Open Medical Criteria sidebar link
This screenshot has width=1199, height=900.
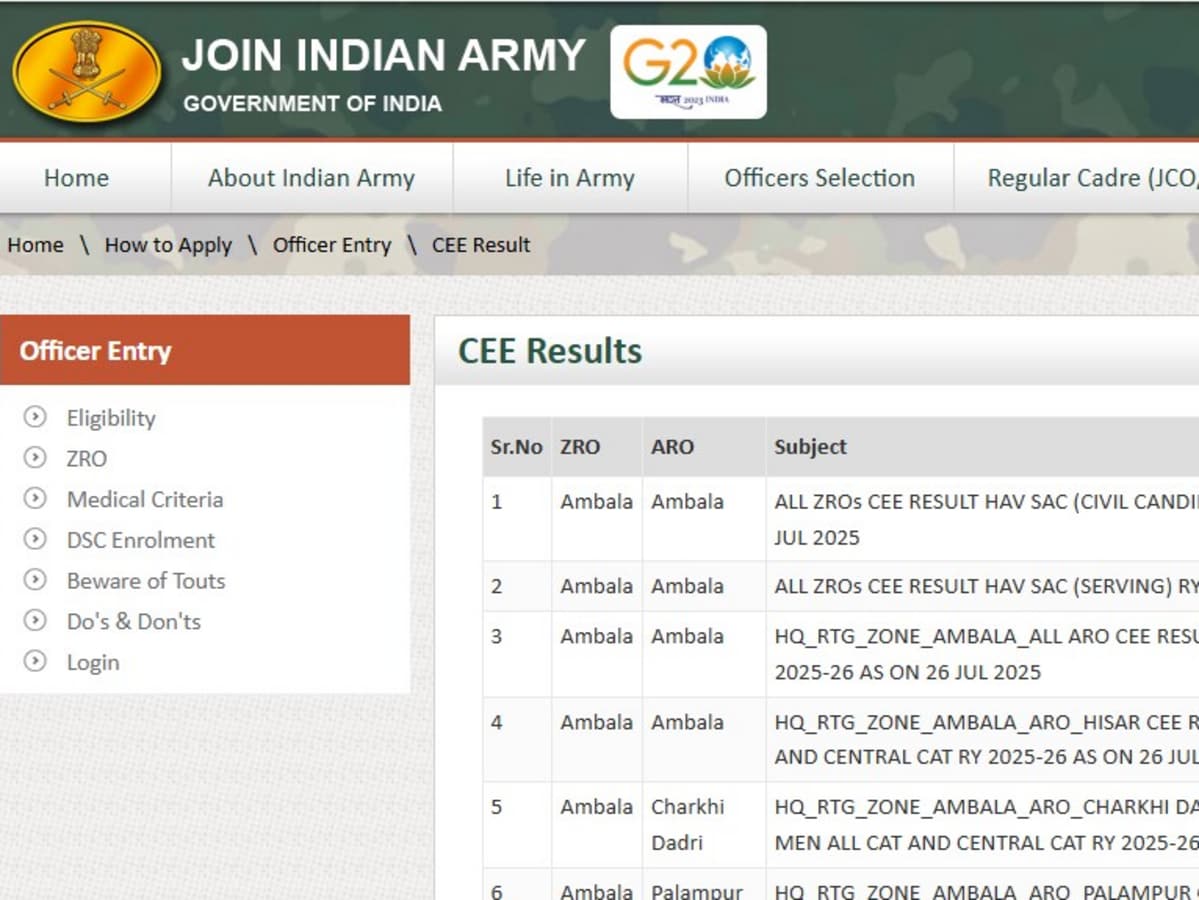pyautogui.click(x=145, y=499)
